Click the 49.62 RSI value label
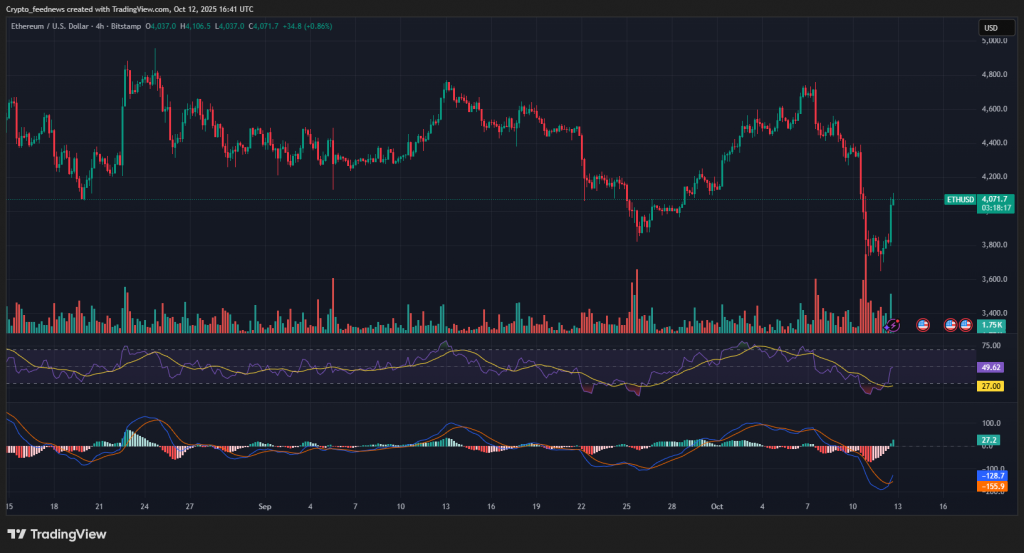 (991, 368)
